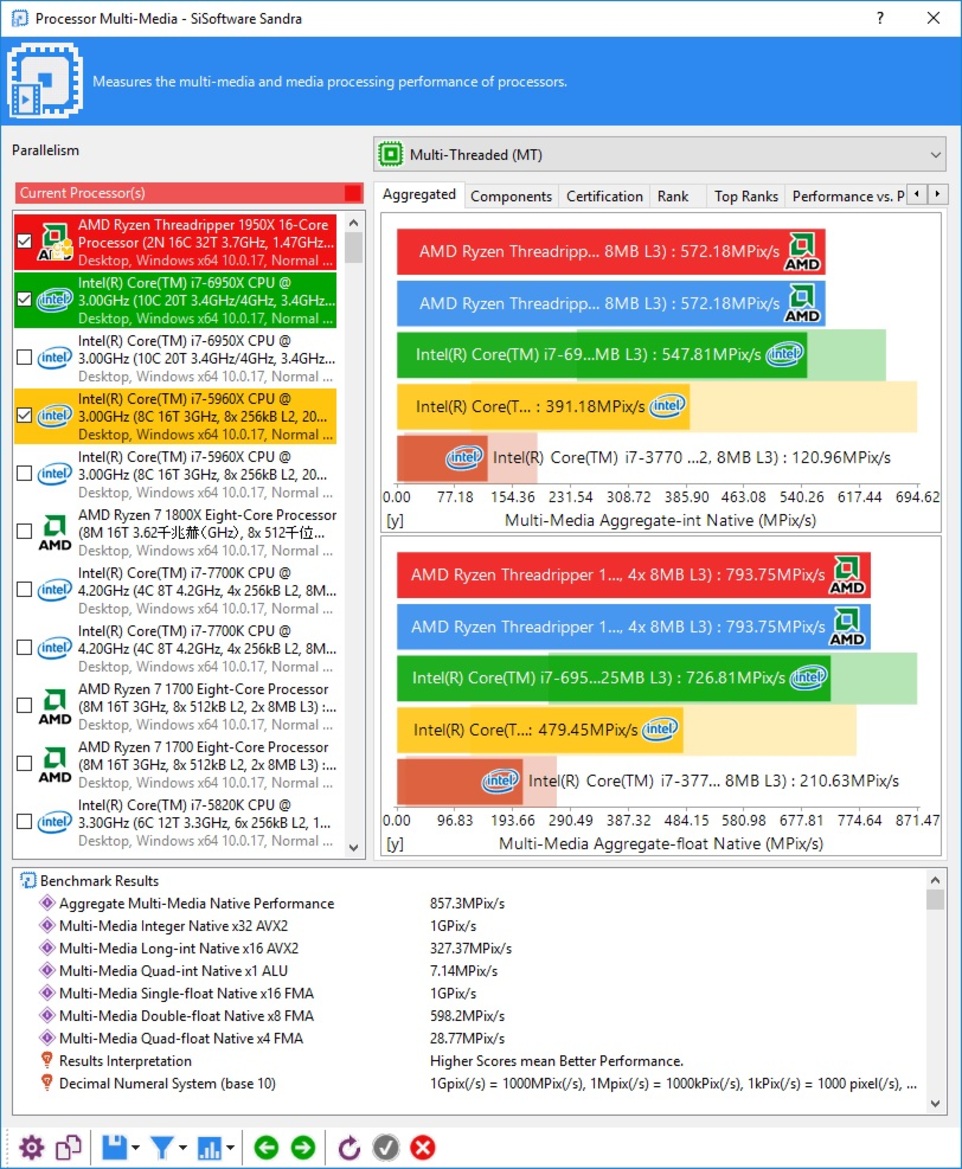This screenshot has width=962, height=1169.
Task: Open the Performance vs. P tab
Action: point(848,196)
